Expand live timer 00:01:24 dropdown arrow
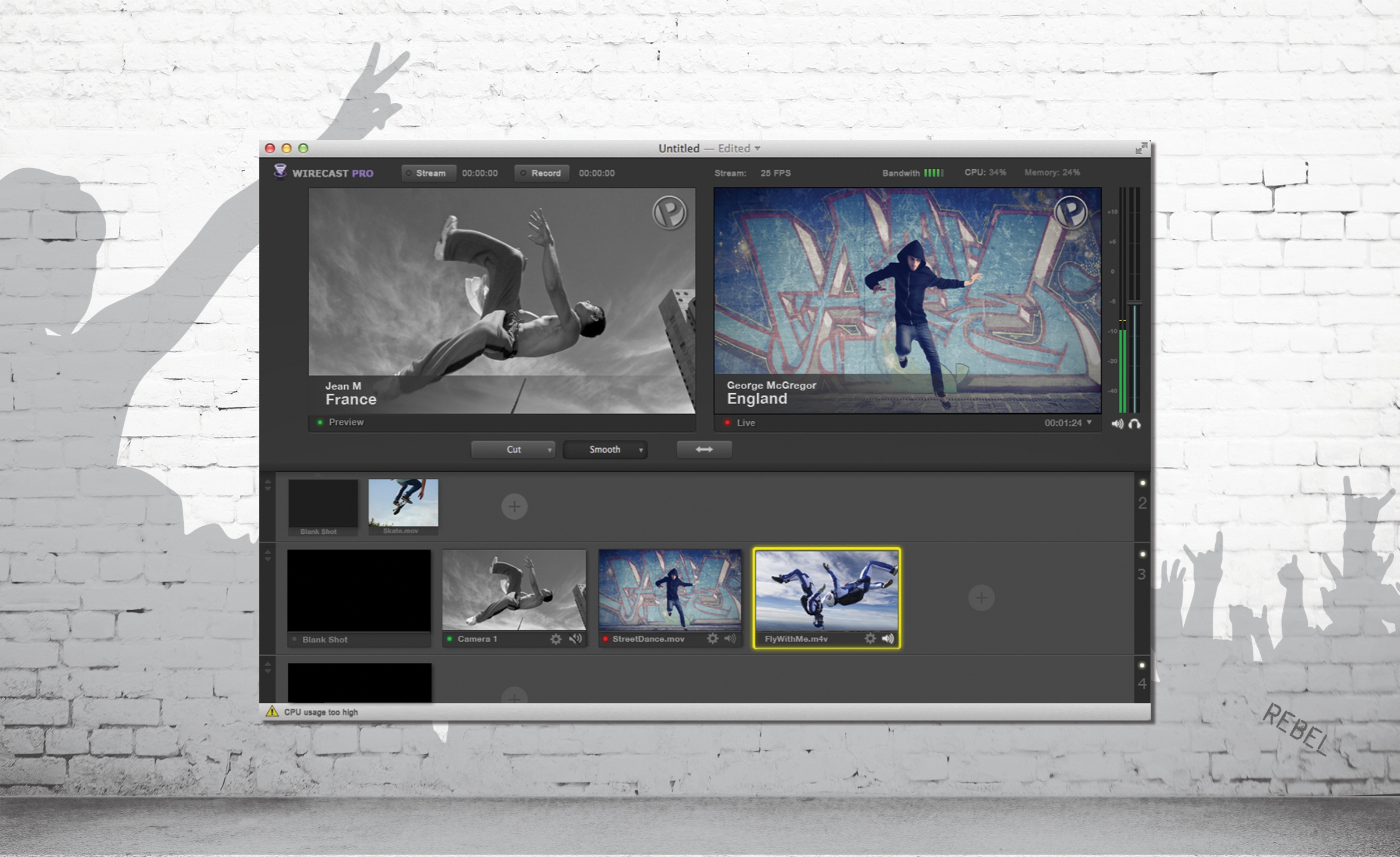This screenshot has width=1400, height=857. coord(1089,422)
